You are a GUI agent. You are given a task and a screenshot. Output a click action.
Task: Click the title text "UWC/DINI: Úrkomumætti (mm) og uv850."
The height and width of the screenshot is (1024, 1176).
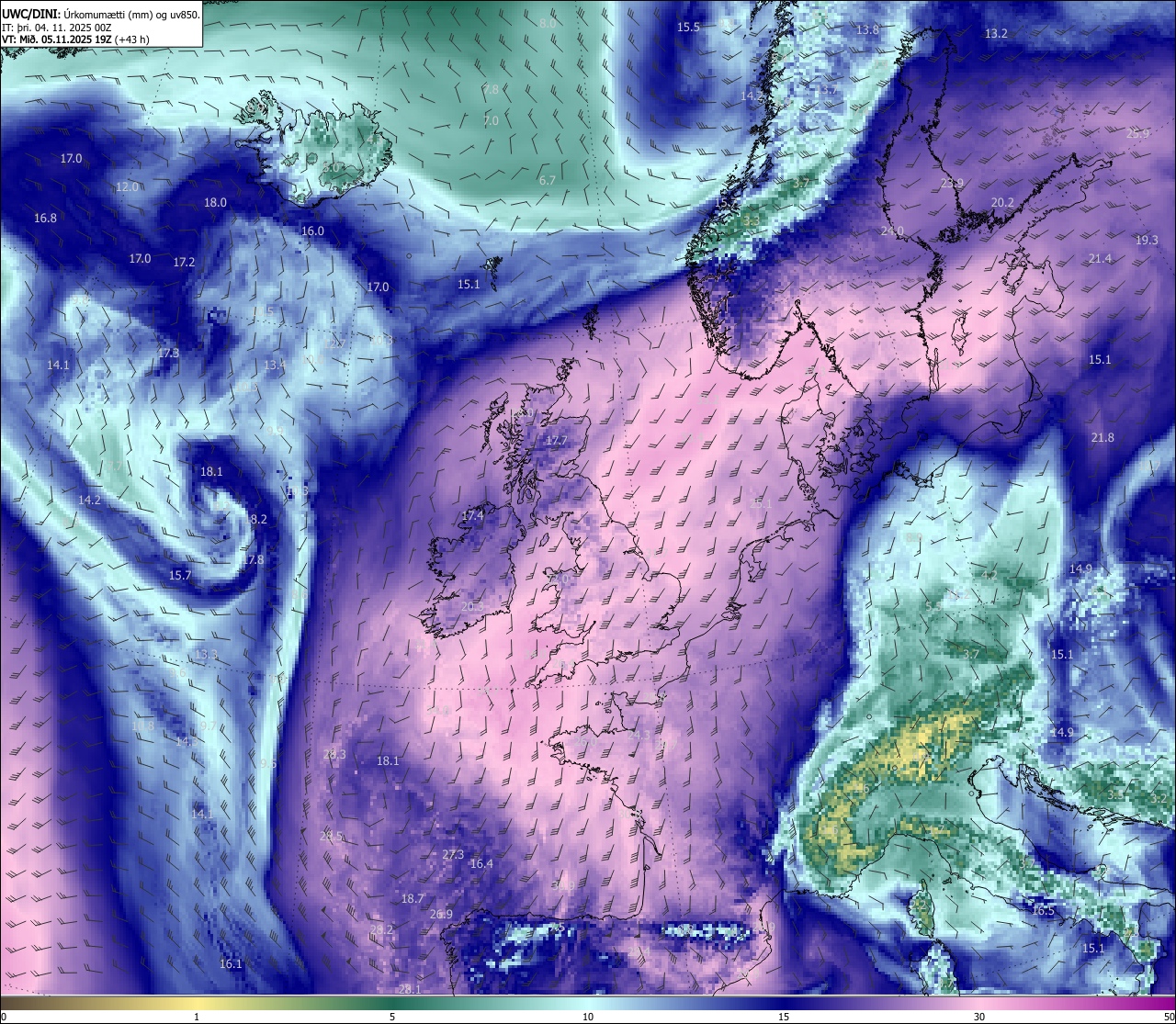tap(101, 14)
